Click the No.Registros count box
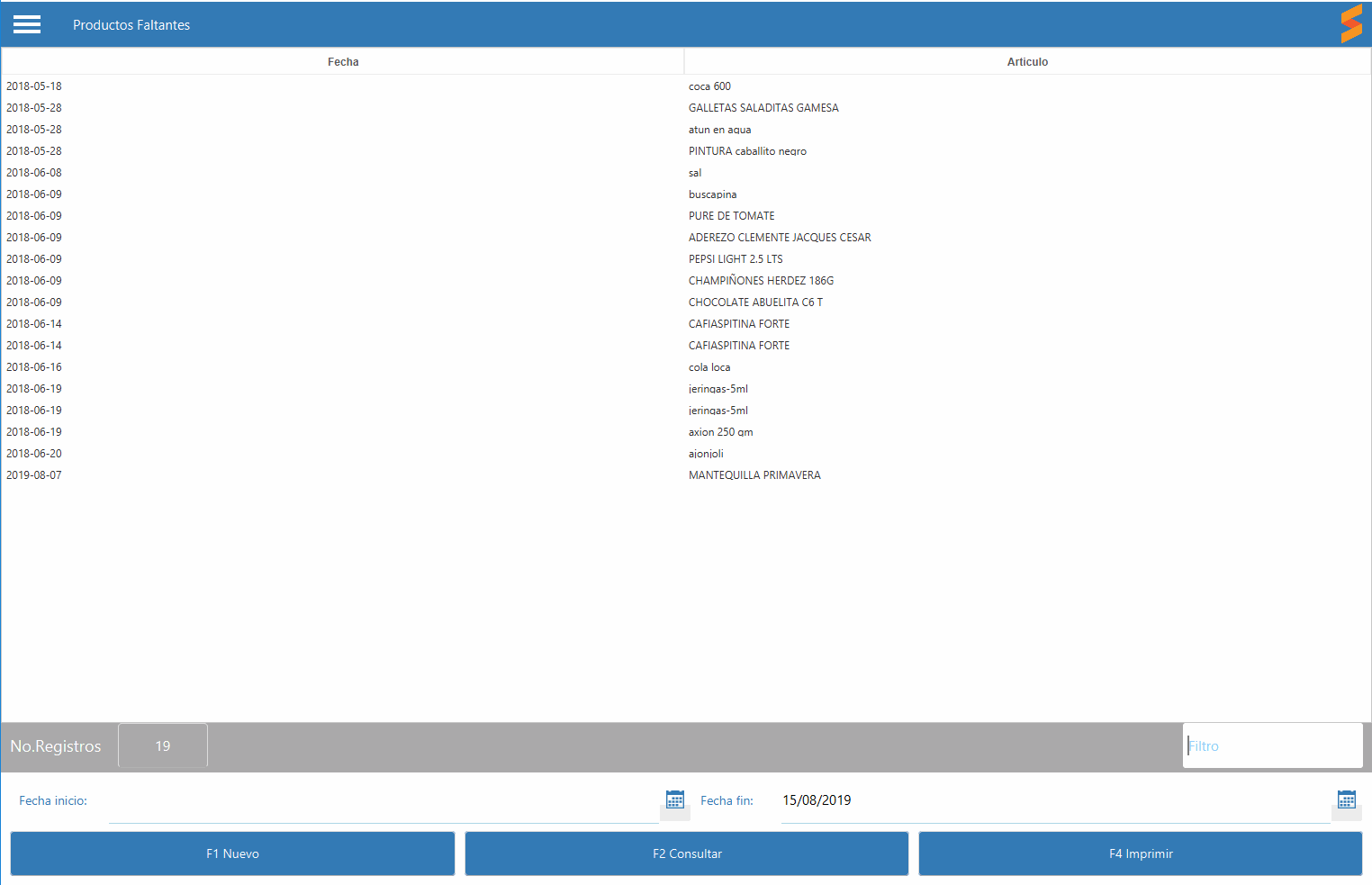The image size is (1372, 885). point(163,745)
